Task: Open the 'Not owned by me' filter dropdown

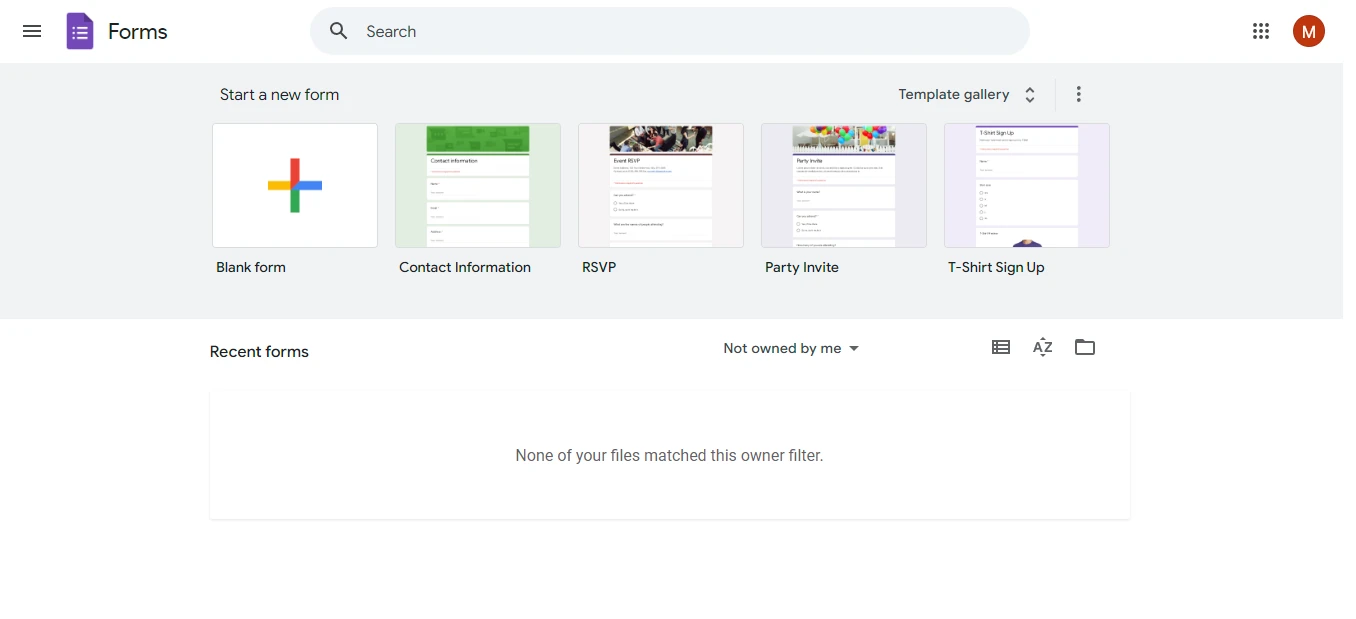Action: pyautogui.click(x=790, y=347)
